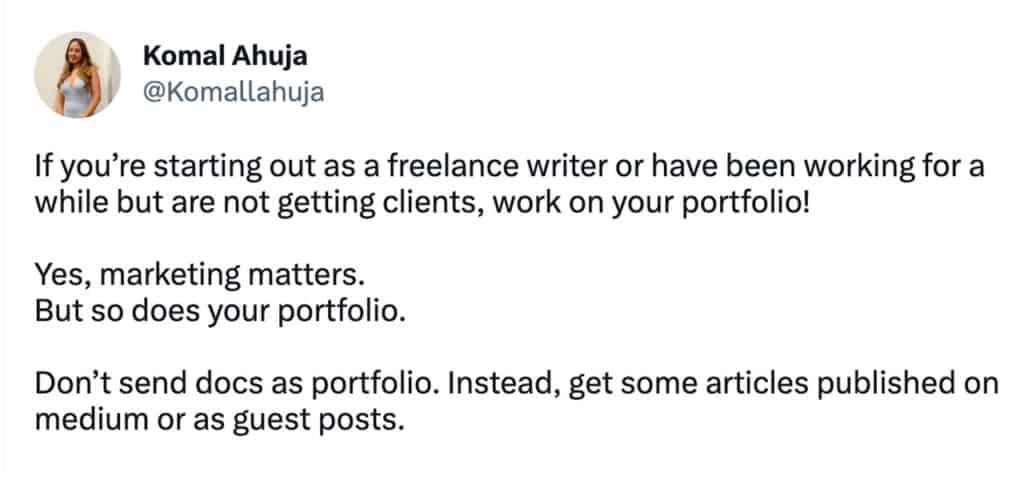
Task: Click the line "But so does your portfolio."
Action: tap(219, 307)
